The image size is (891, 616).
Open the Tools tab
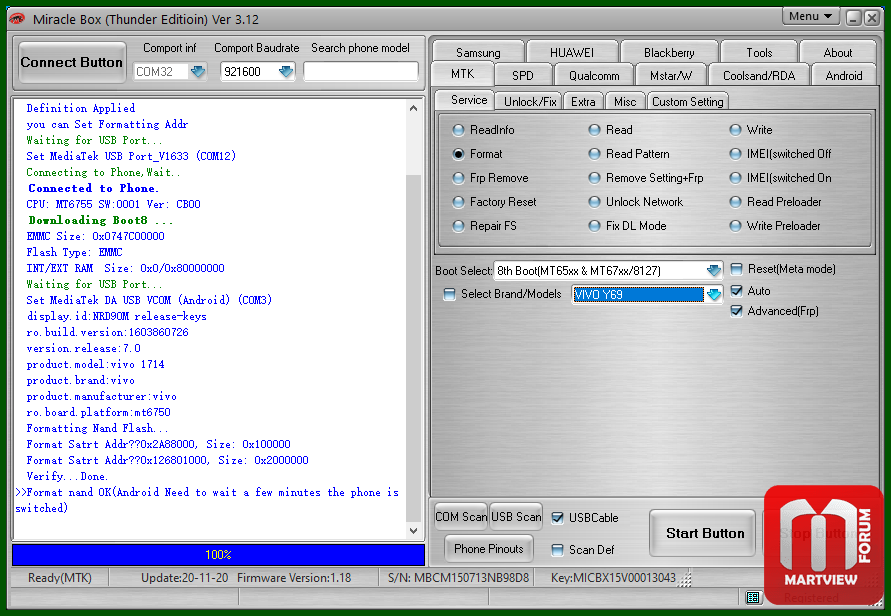[x=759, y=52]
